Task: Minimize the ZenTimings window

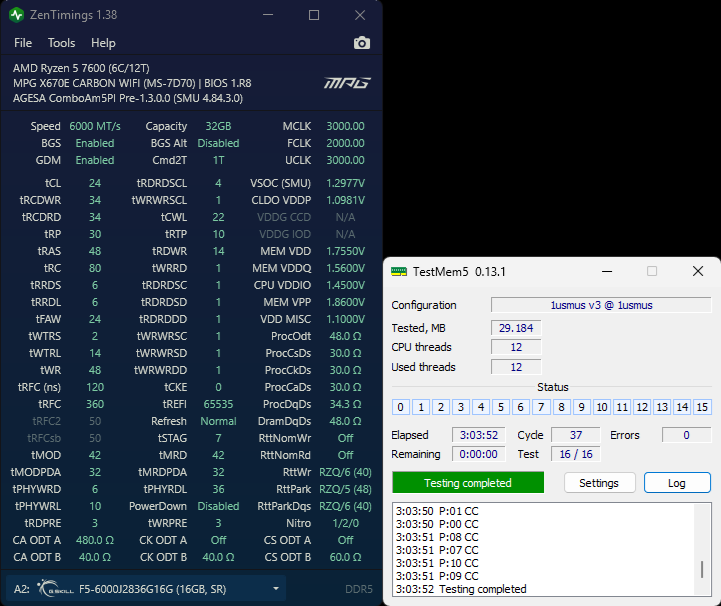Action: pyautogui.click(x=268, y=15)
